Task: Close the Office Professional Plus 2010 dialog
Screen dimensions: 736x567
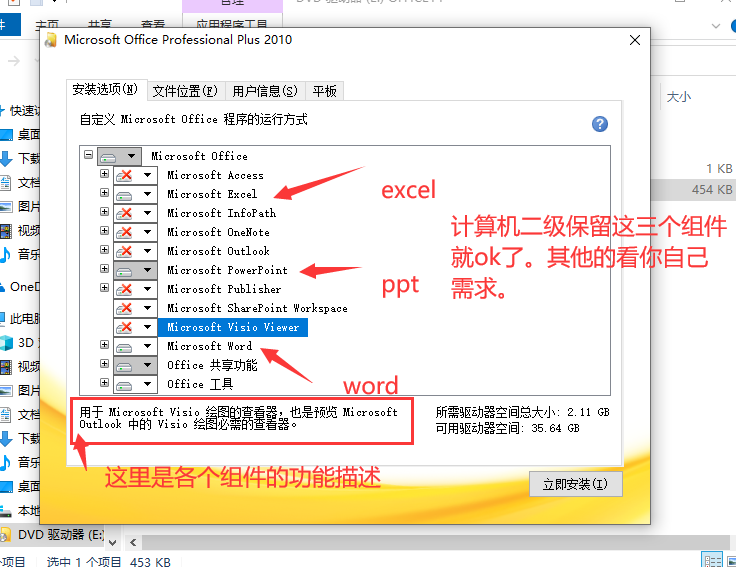Action: [x=635, y=40]
